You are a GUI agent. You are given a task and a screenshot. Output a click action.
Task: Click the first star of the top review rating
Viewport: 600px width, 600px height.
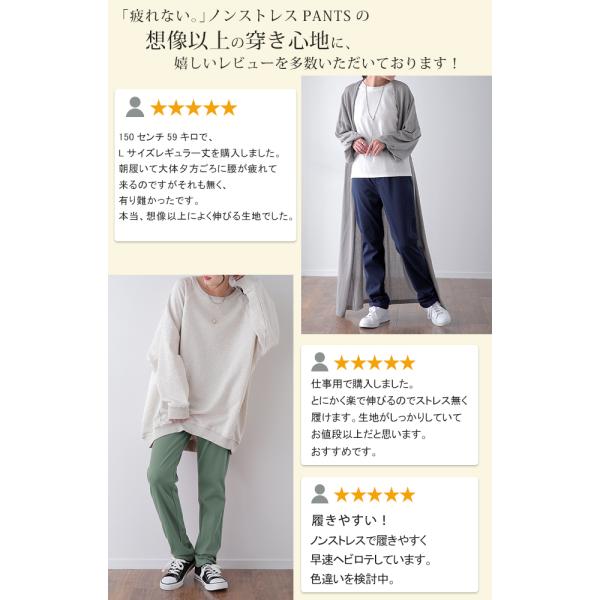(x=158, y=108)
